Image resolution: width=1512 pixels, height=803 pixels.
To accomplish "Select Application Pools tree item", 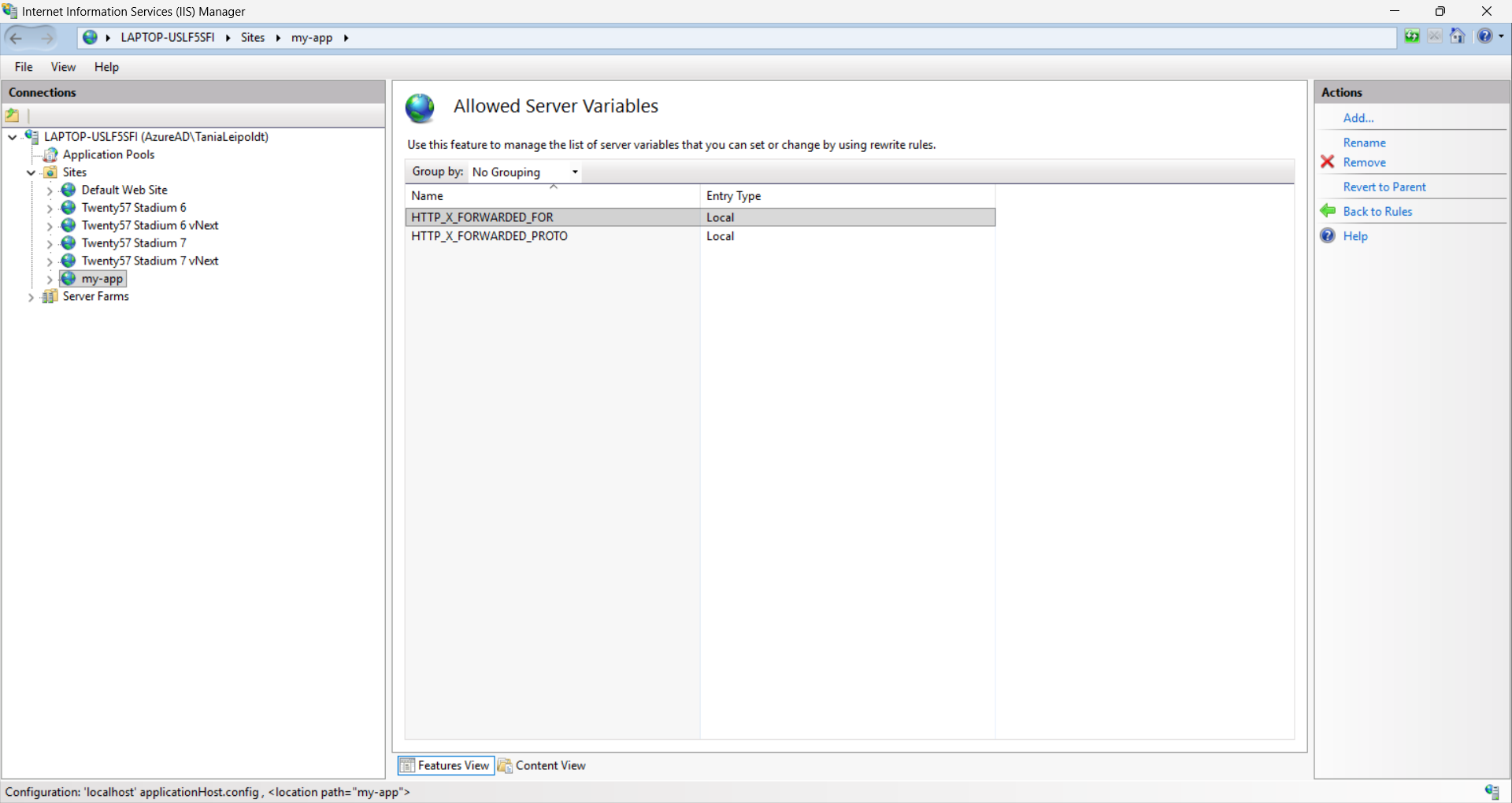I will (x=109, y=154).
